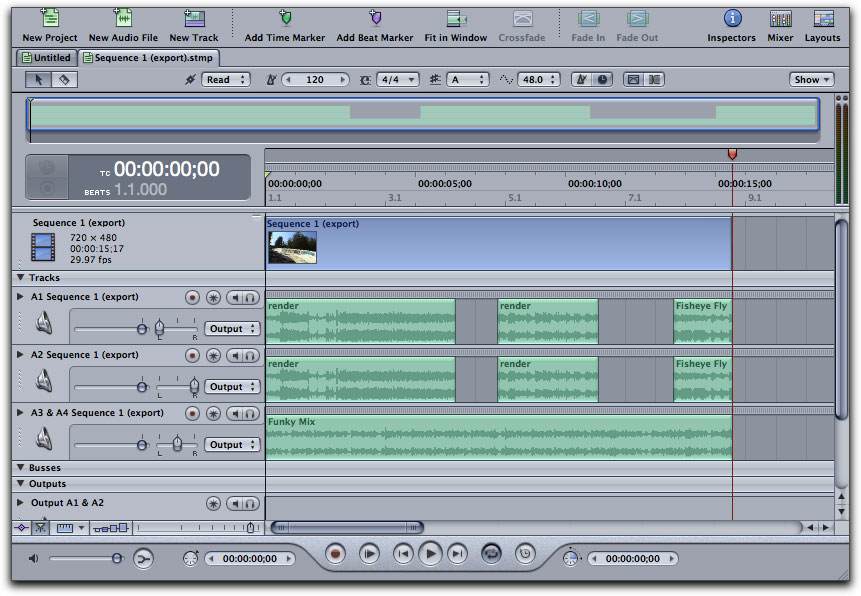Arm record on A1 Sequence 1 track
The width and height of the screenshot is (861, 596).
click(x=192, y=297)
